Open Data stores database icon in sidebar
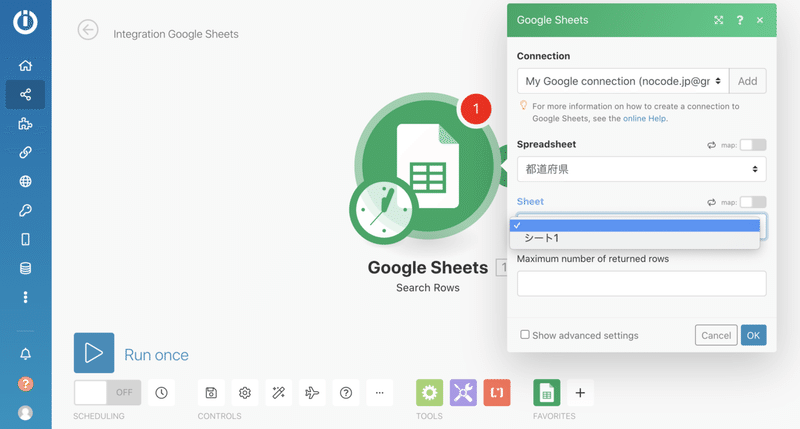The height and width of the screenshot is (429, 800). tap(25, 268)
